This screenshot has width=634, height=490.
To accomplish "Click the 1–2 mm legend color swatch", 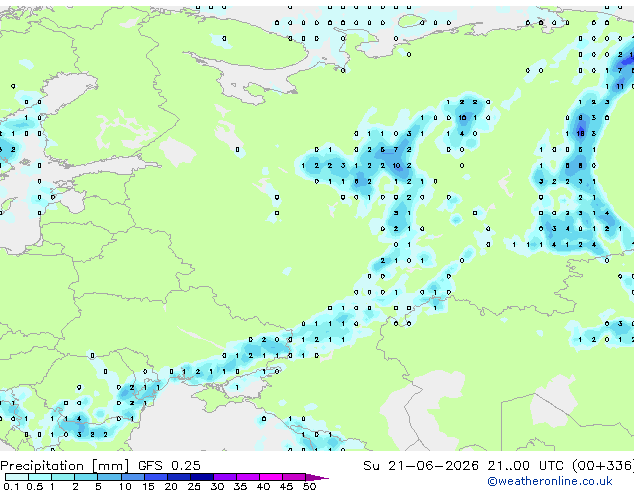I will pos(63,477).
